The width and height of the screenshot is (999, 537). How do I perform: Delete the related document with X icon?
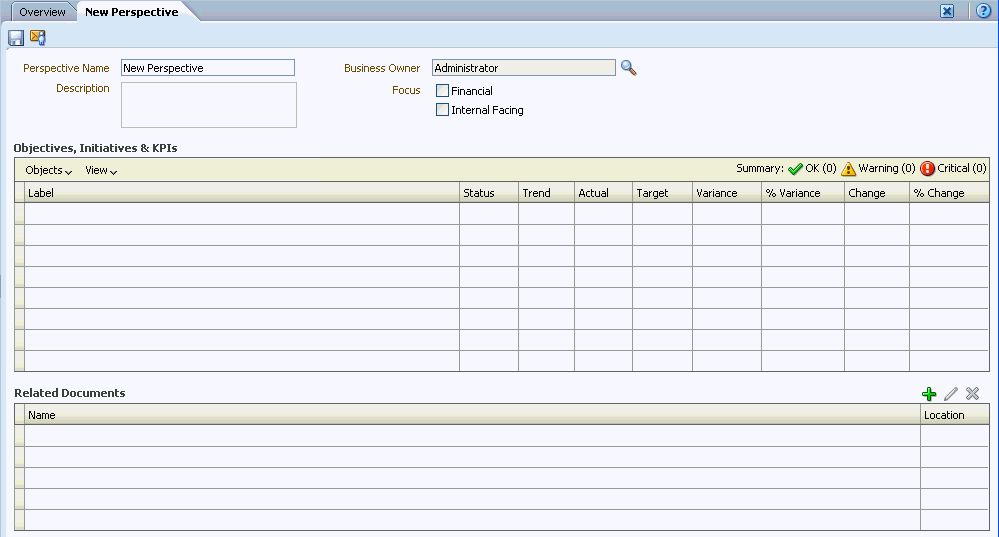(972, 394)
